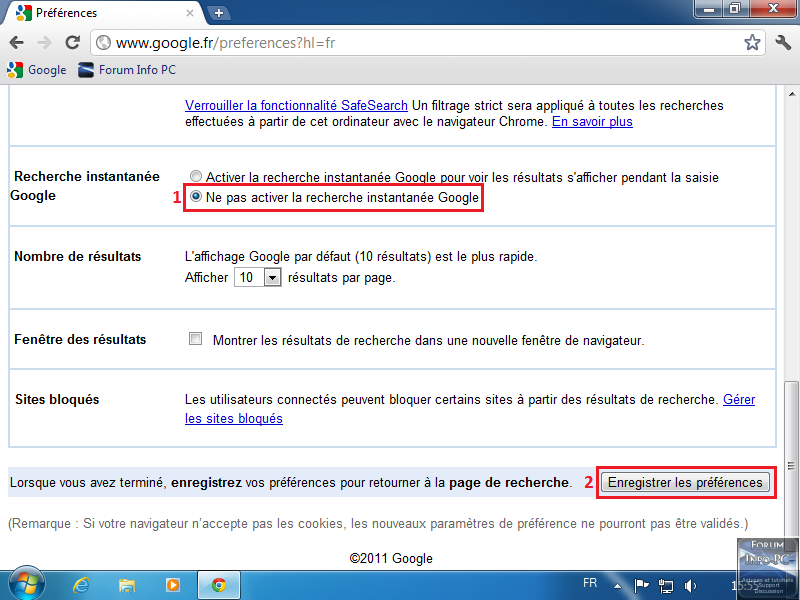Show hidden tray icons arrow
This screenshot has height=600, width=800.
[617, 586]
